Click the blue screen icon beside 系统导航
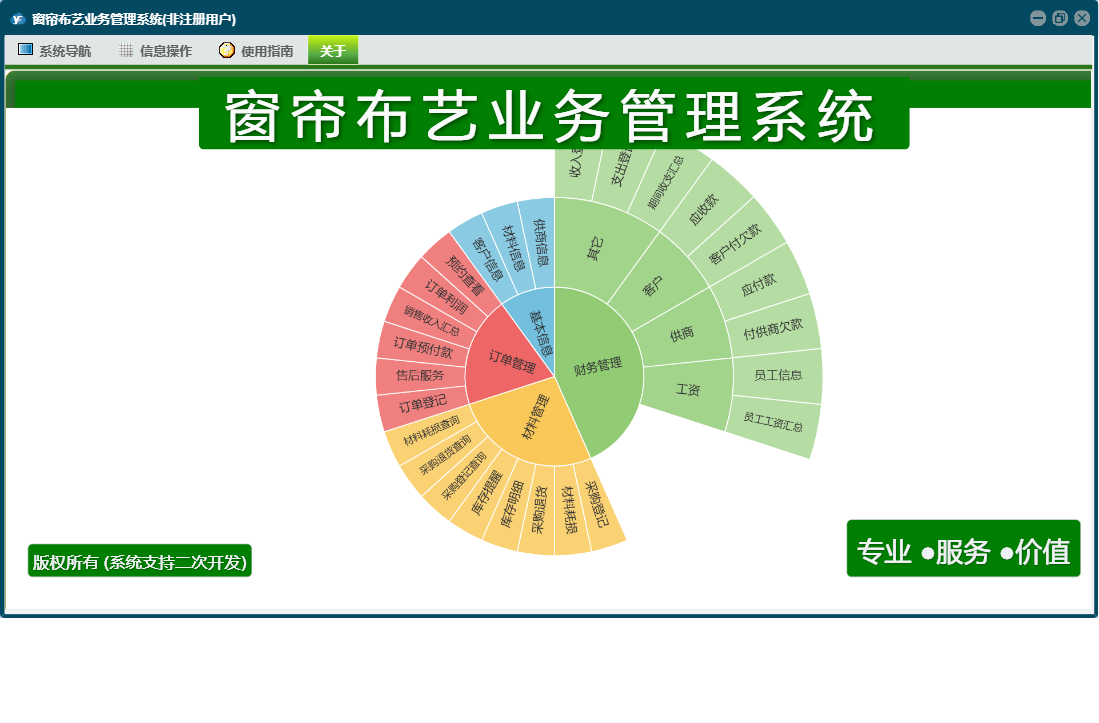This screenshot has height=723, width=1099. (x=25, y=49)
